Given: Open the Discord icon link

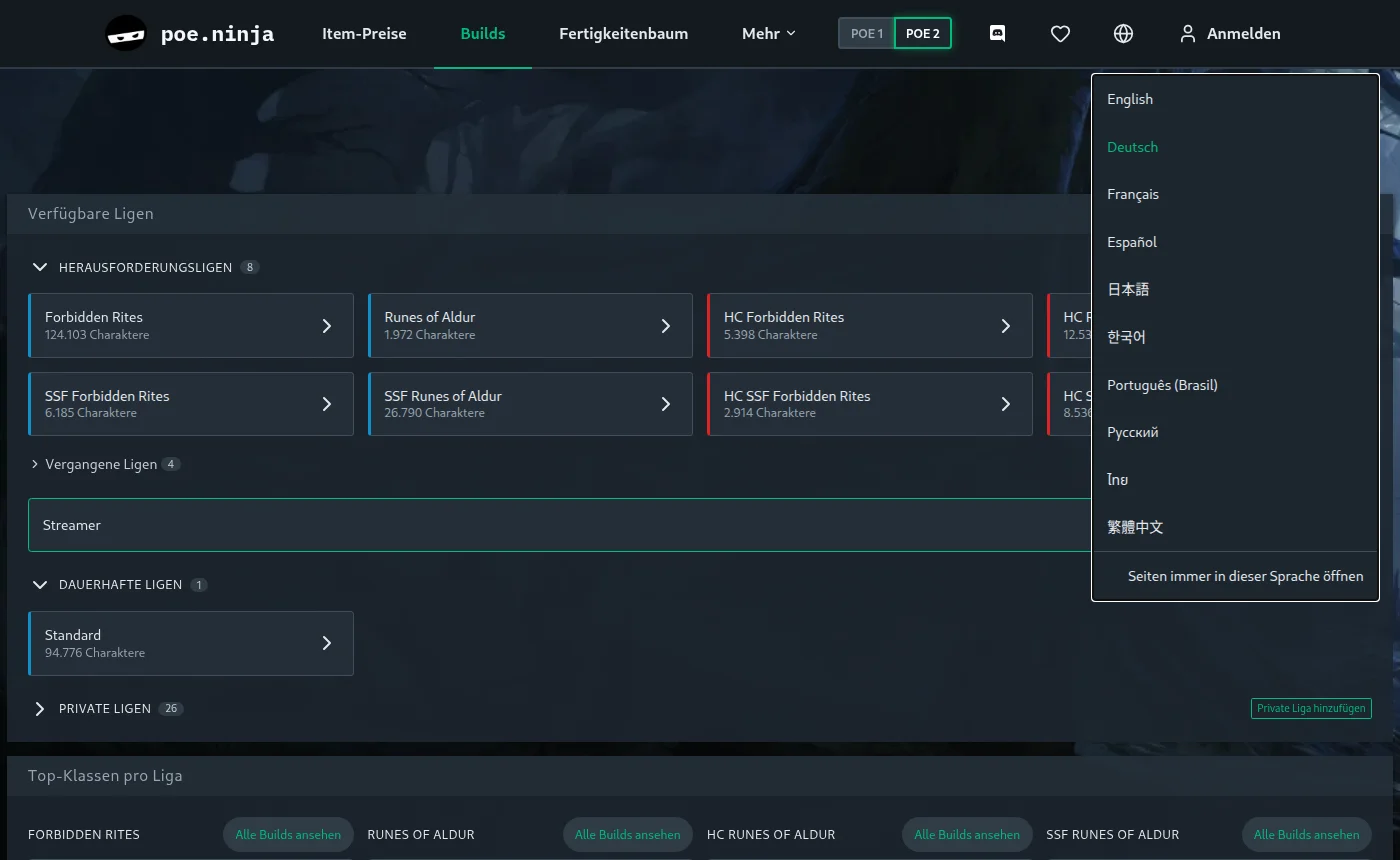Looking at the screenshot, I should pos(997,34).
